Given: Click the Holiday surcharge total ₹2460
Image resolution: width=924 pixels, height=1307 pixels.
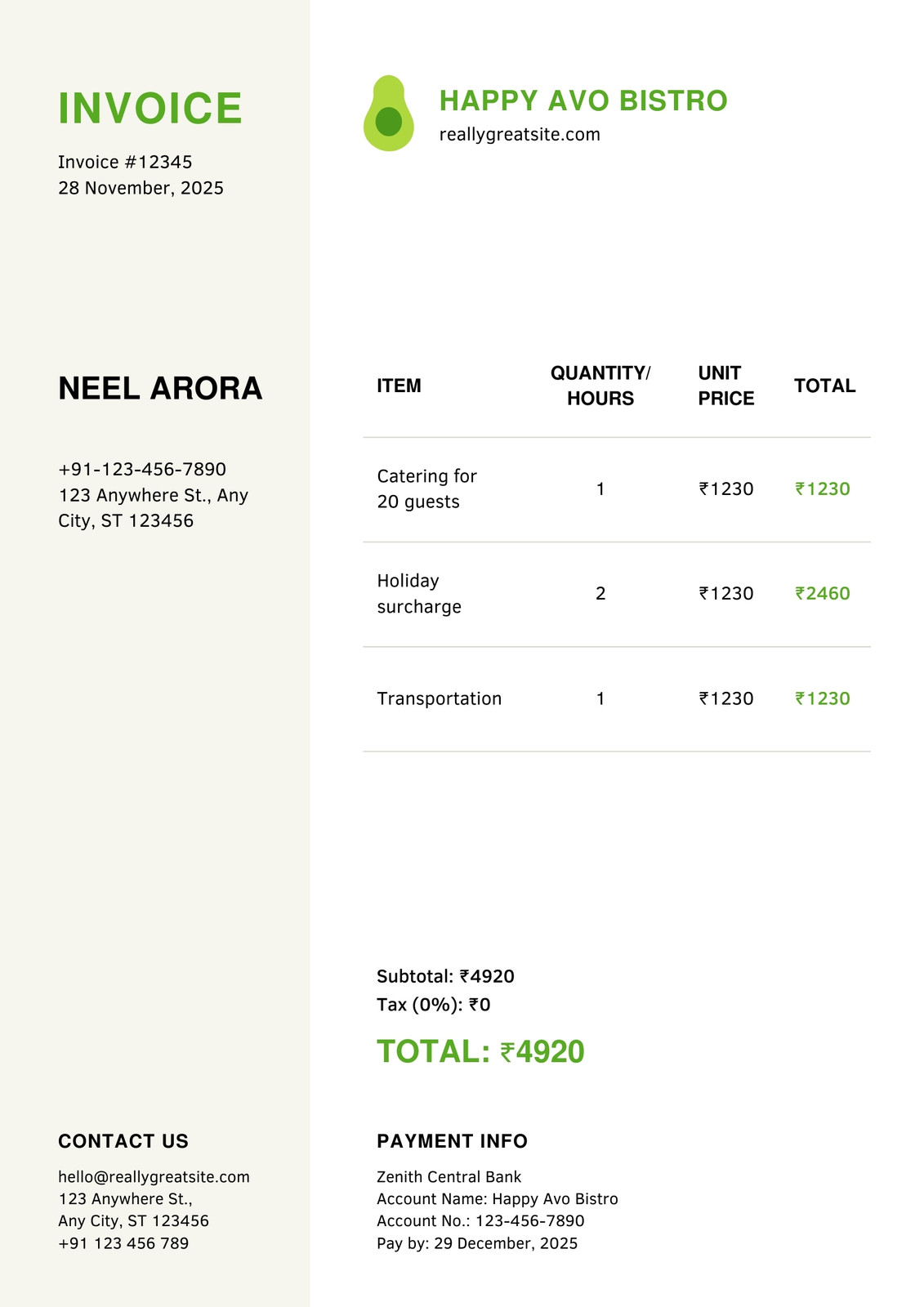Looking at the screenshot, I should coord(823,593).
